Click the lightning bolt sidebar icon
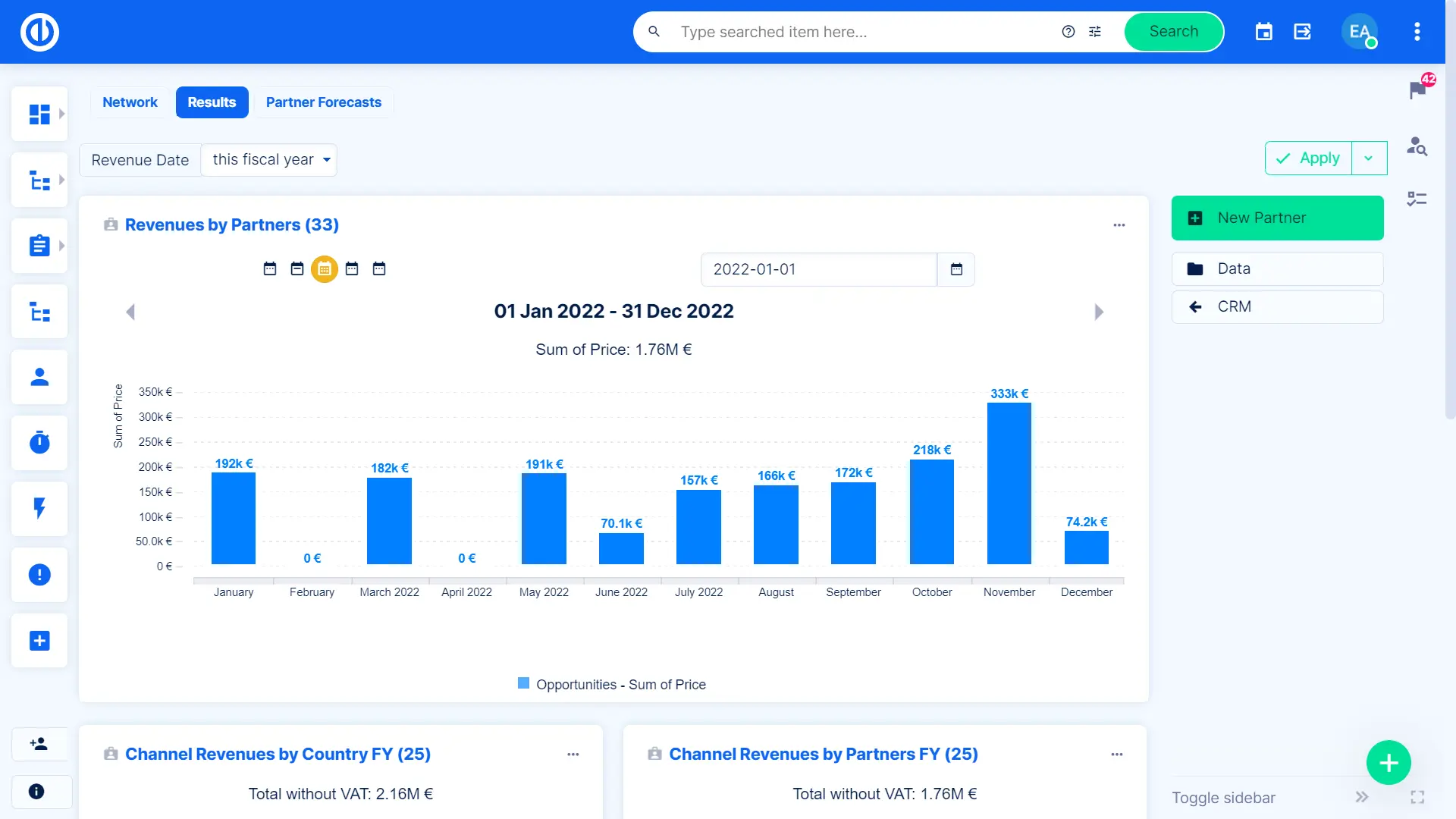Image resolution: width=1456 pixels, height=819 pixels. (x=39, y=508)
